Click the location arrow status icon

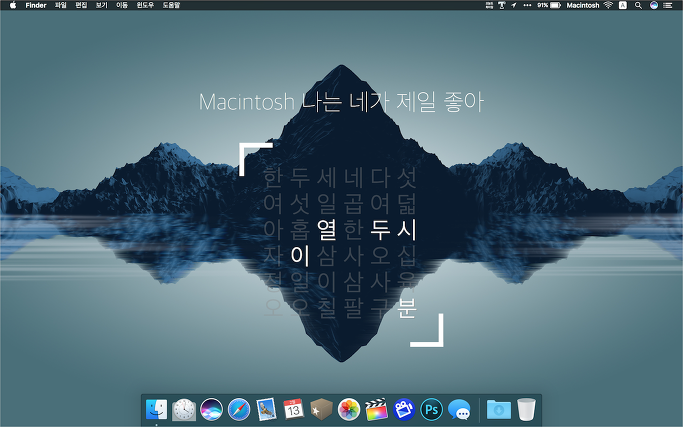pos(514,5)
